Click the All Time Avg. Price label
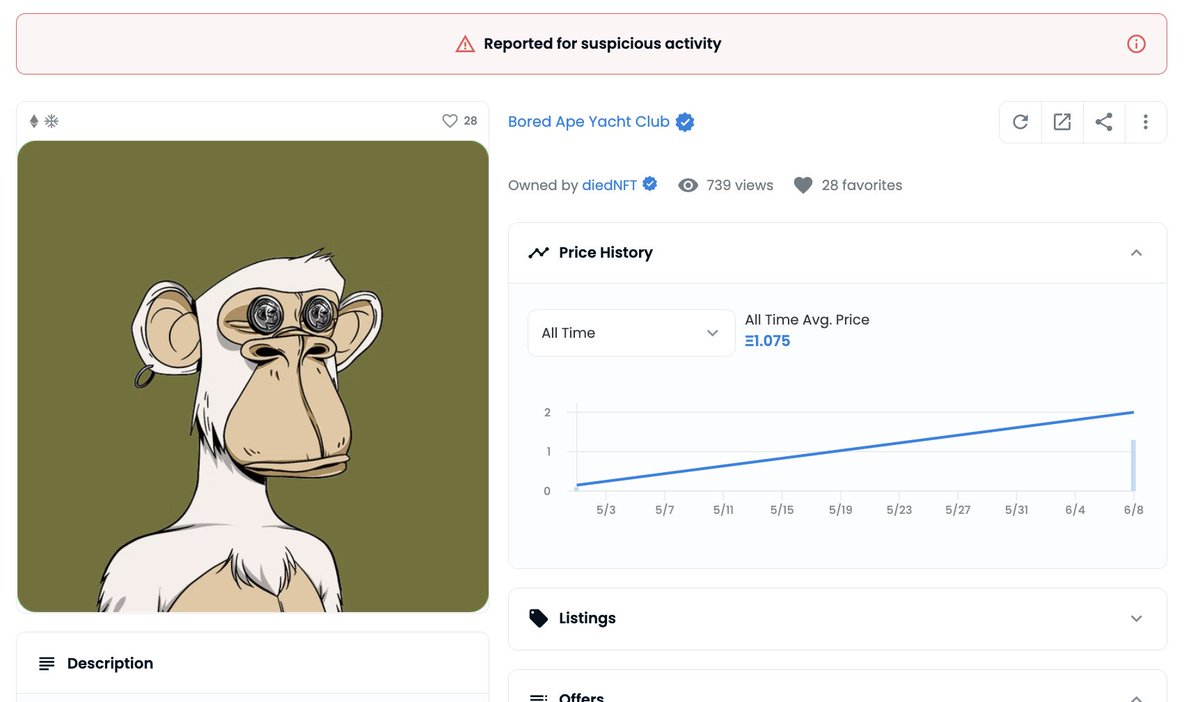The image size is (1200, 702). pos(807,320)
